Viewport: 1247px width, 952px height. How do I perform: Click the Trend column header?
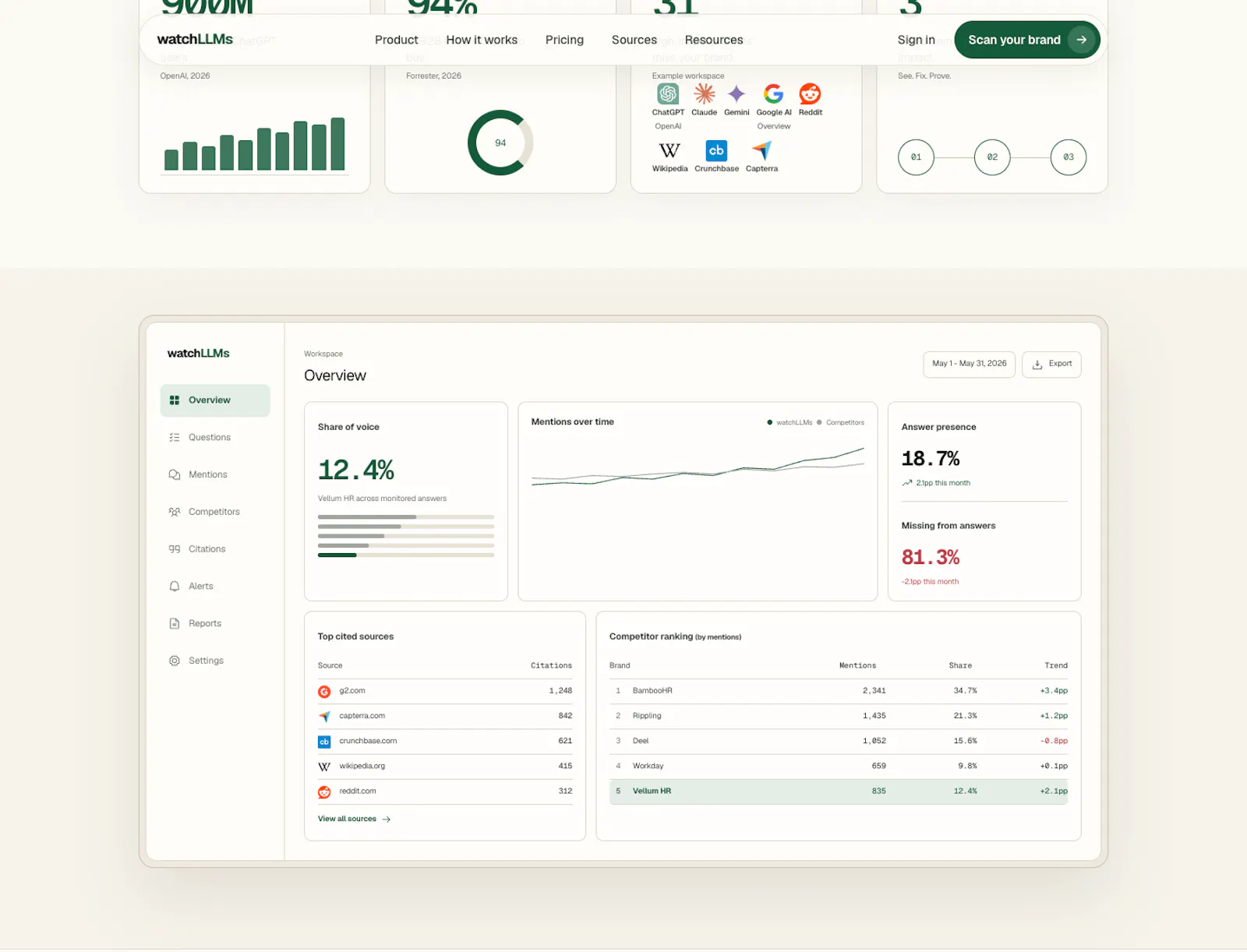pos(1056,666)
